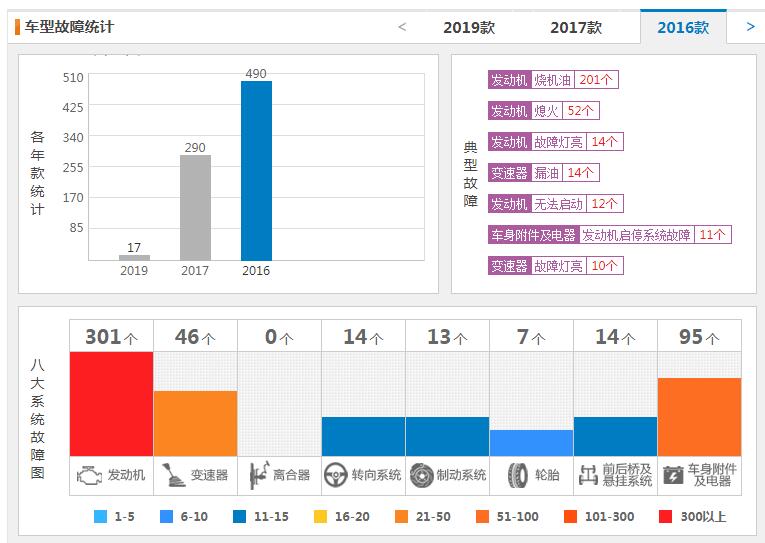Click the gear shifter icon for 变速器
The width and height of the screenshot is (765, 543).
click(173, 475)
